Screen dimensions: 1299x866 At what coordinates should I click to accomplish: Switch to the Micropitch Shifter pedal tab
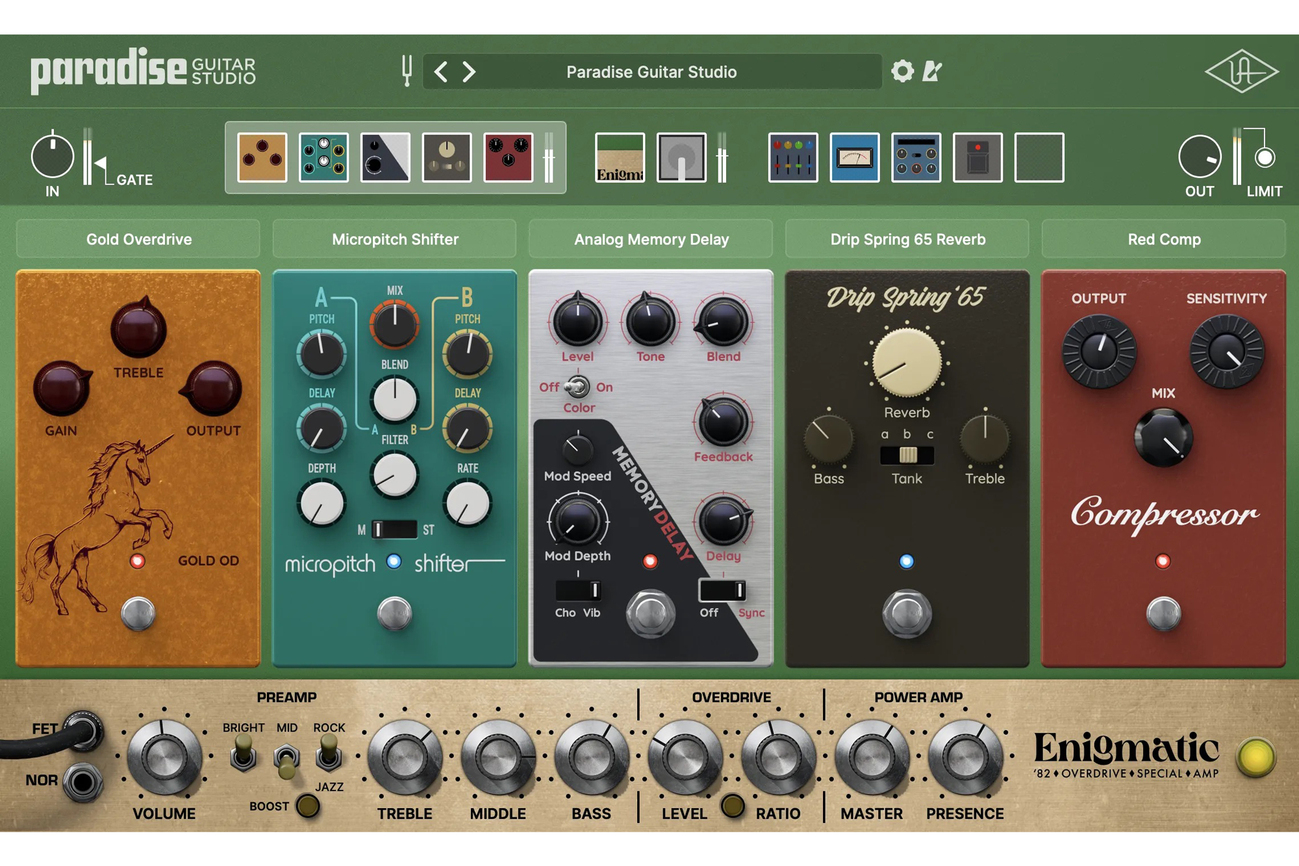[x=395, y=239]
